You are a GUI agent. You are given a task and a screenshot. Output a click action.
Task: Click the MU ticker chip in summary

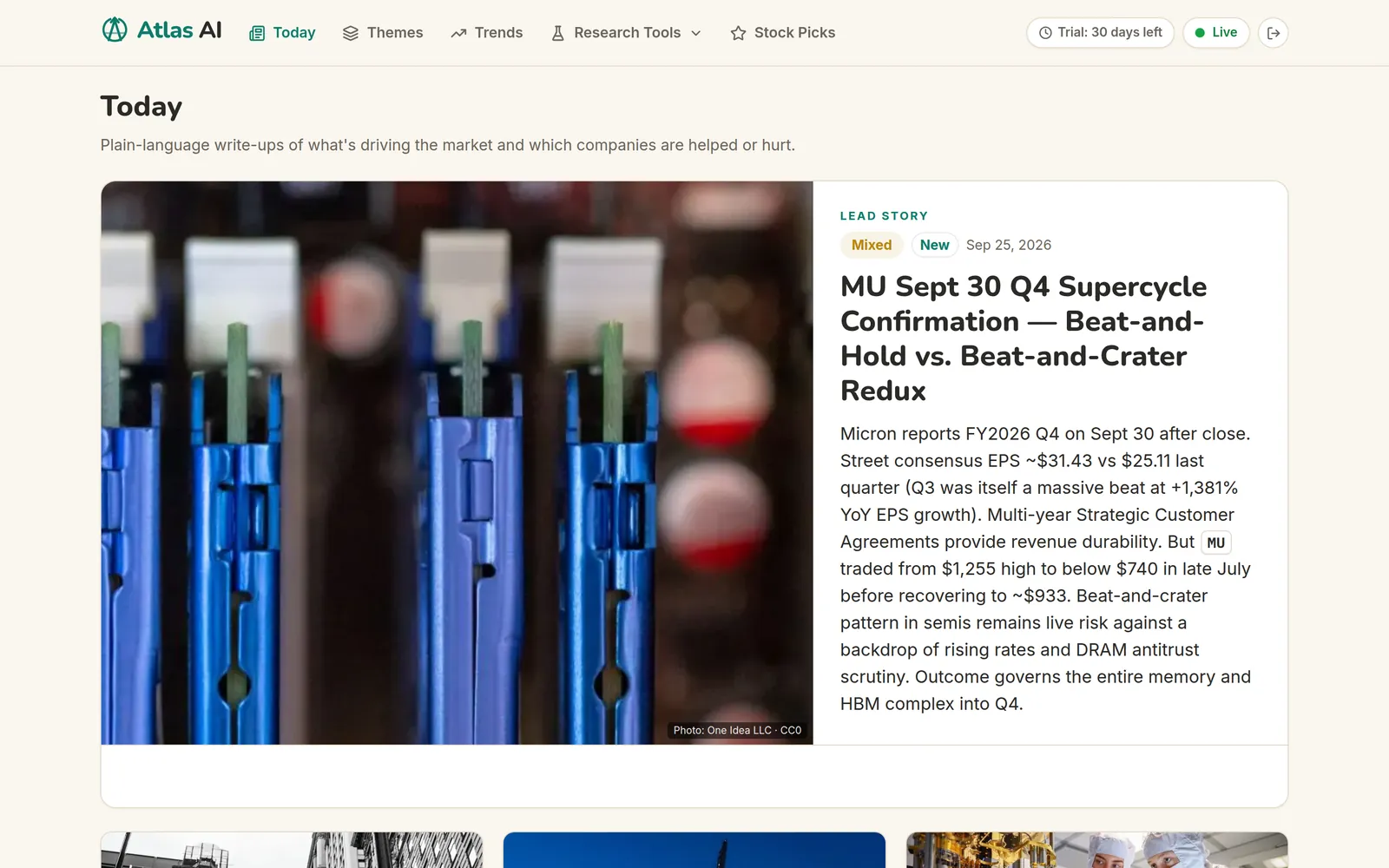(1216, 542)
